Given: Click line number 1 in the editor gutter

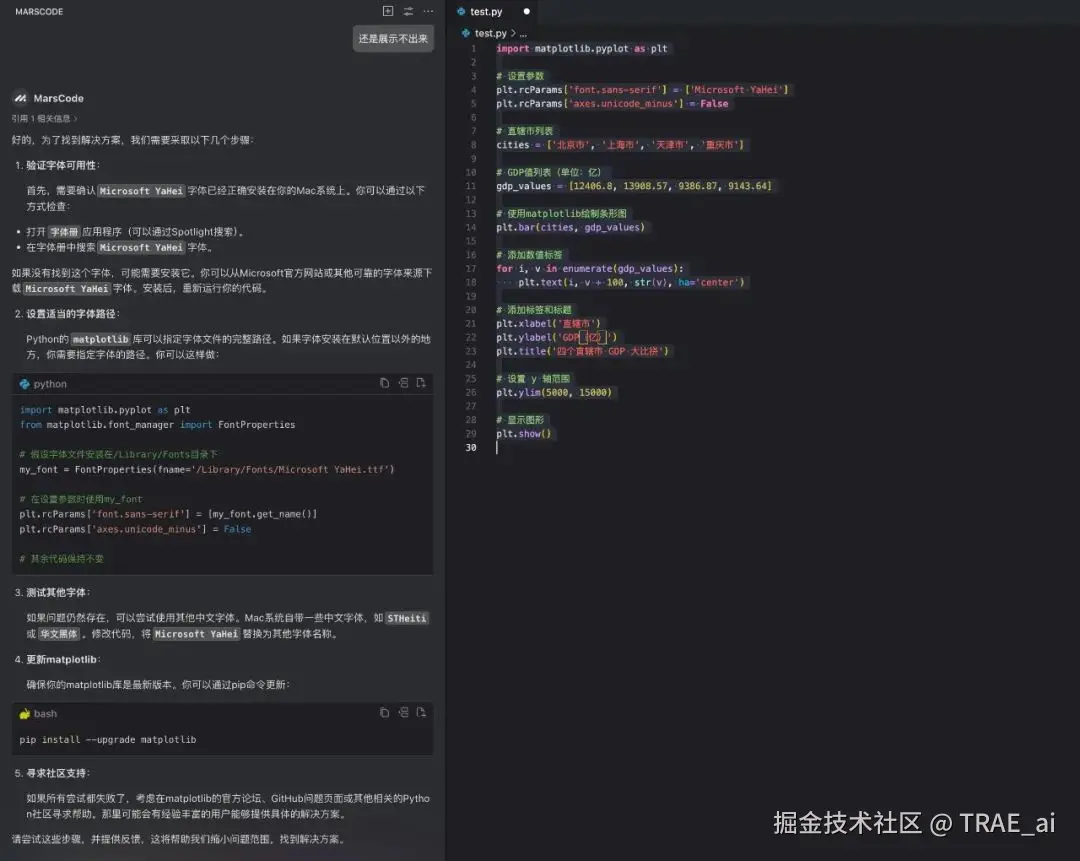Looking at the screenshot, I should coord(472,48).
